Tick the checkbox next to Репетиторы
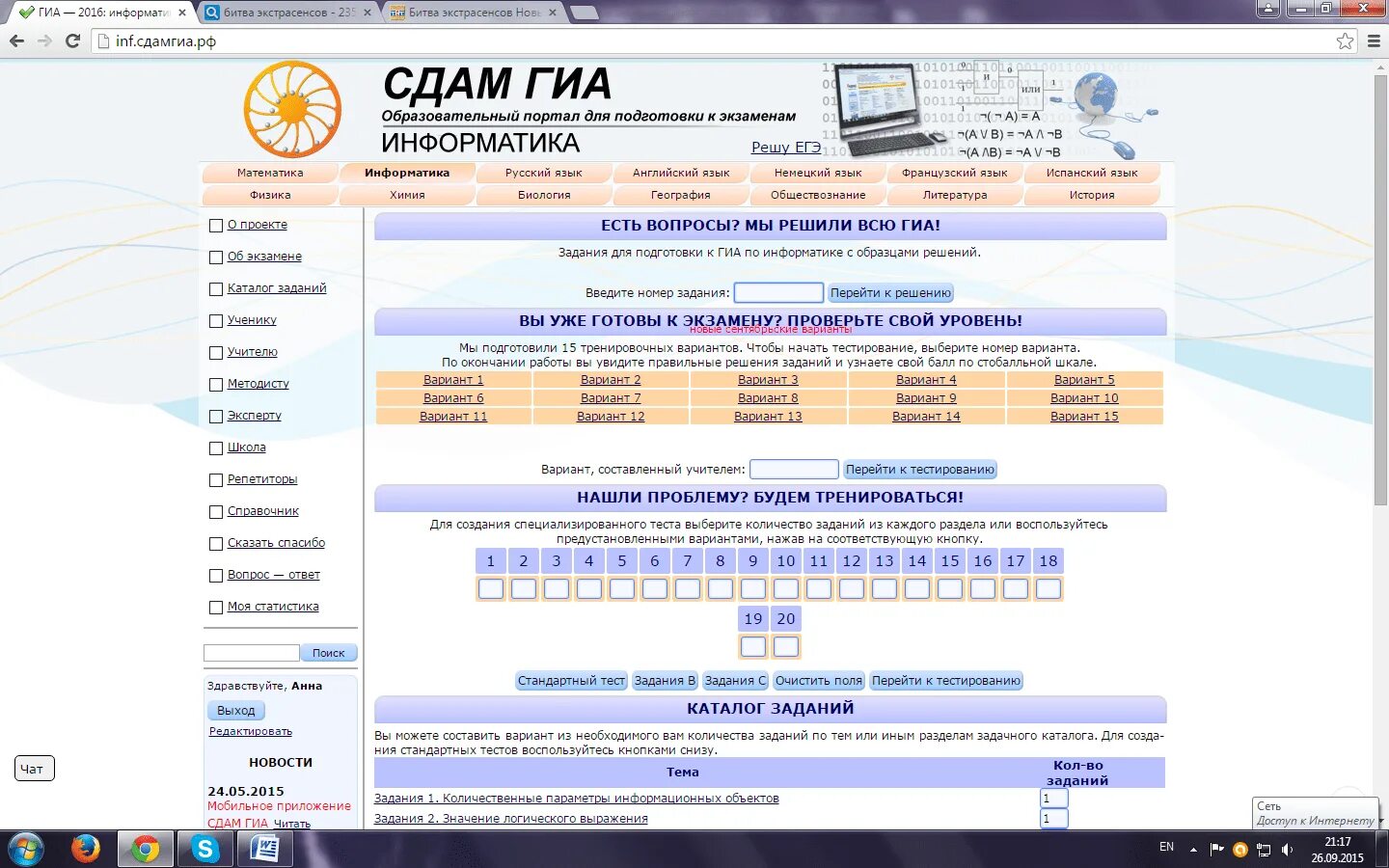Screen dimensions: 1389x868 tap(216, 480)
